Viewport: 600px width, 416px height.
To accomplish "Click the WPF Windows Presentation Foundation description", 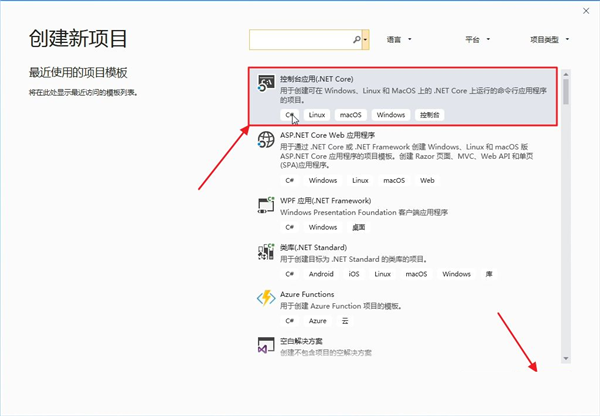I will coord(364,212).
